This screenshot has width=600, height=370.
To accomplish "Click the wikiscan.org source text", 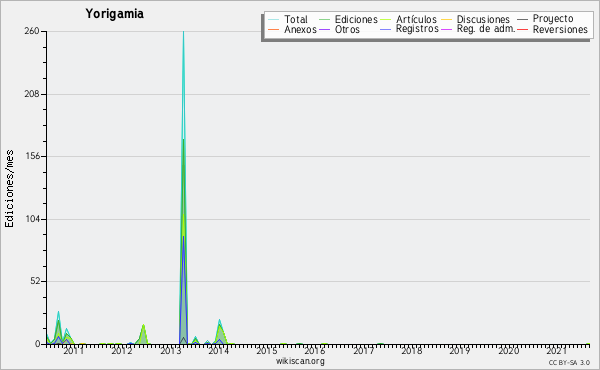I will pos(300,361).
